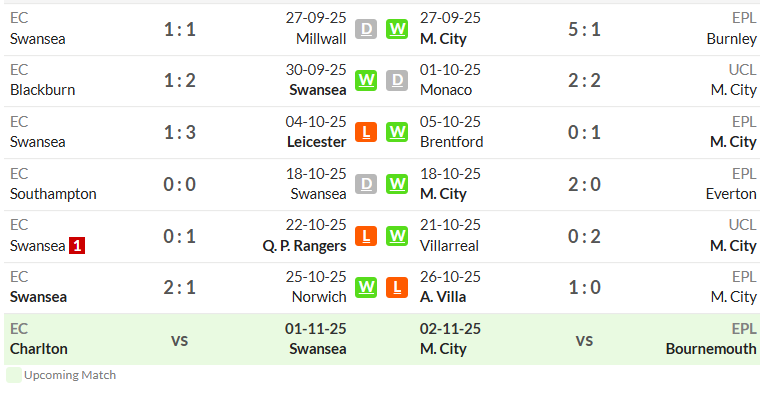
Task: Click the D badge for Southampton vs Swansea
Action: (366, 184)
